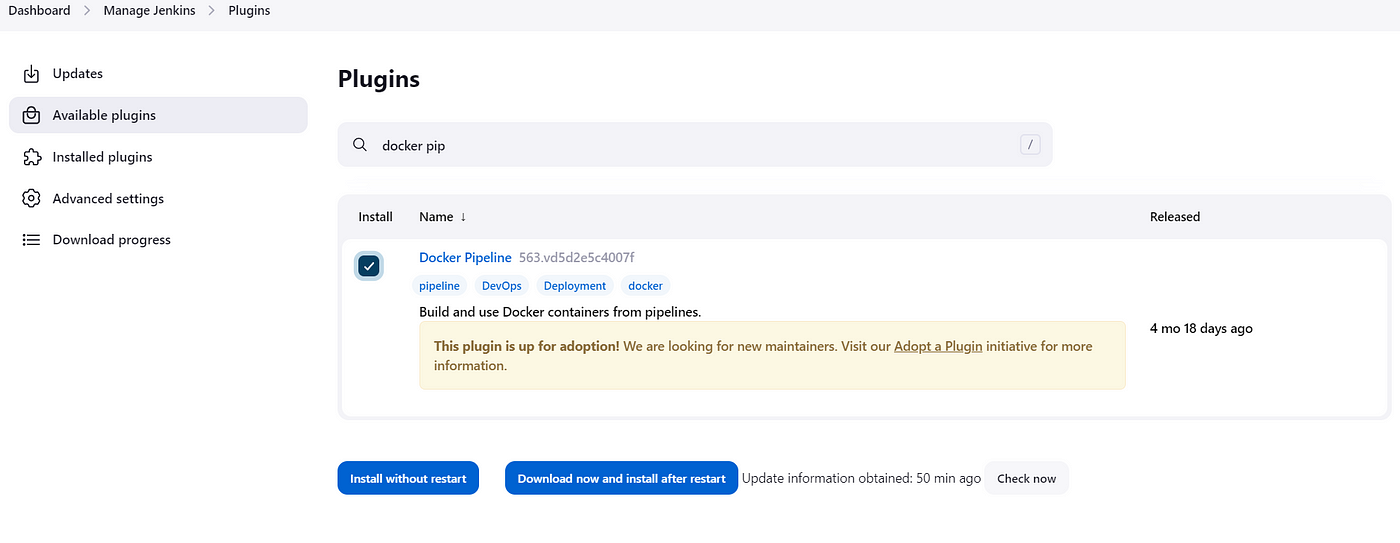Click Download now and install after restart
The image size is (1400, 543).
[x=621, y=478]
